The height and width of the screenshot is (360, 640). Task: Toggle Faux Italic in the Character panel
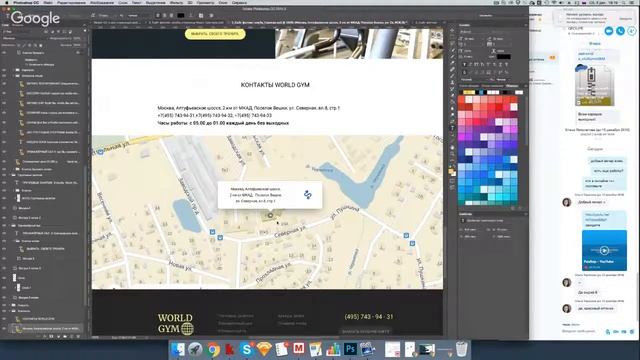(x=470, y=64)
